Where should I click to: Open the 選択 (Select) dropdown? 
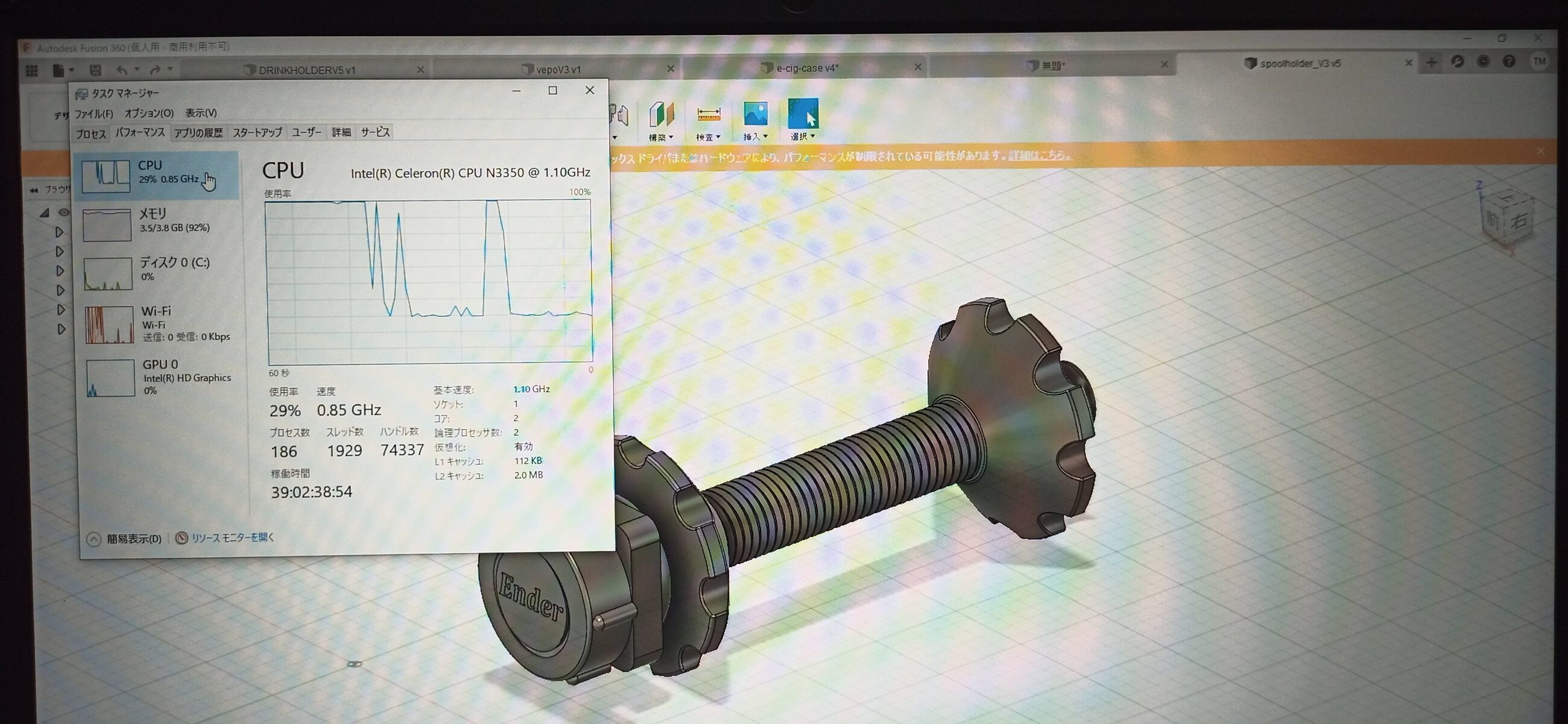(803, 136)
